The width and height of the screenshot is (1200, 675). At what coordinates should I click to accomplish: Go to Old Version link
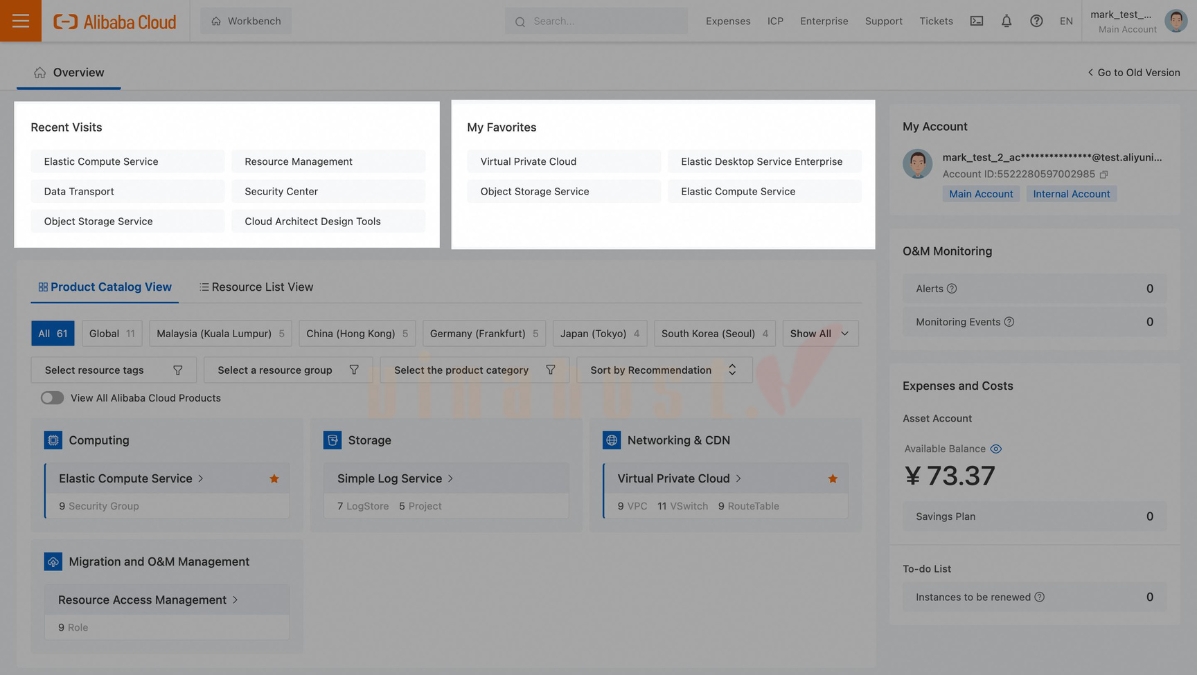click(x=1134, y=72)
